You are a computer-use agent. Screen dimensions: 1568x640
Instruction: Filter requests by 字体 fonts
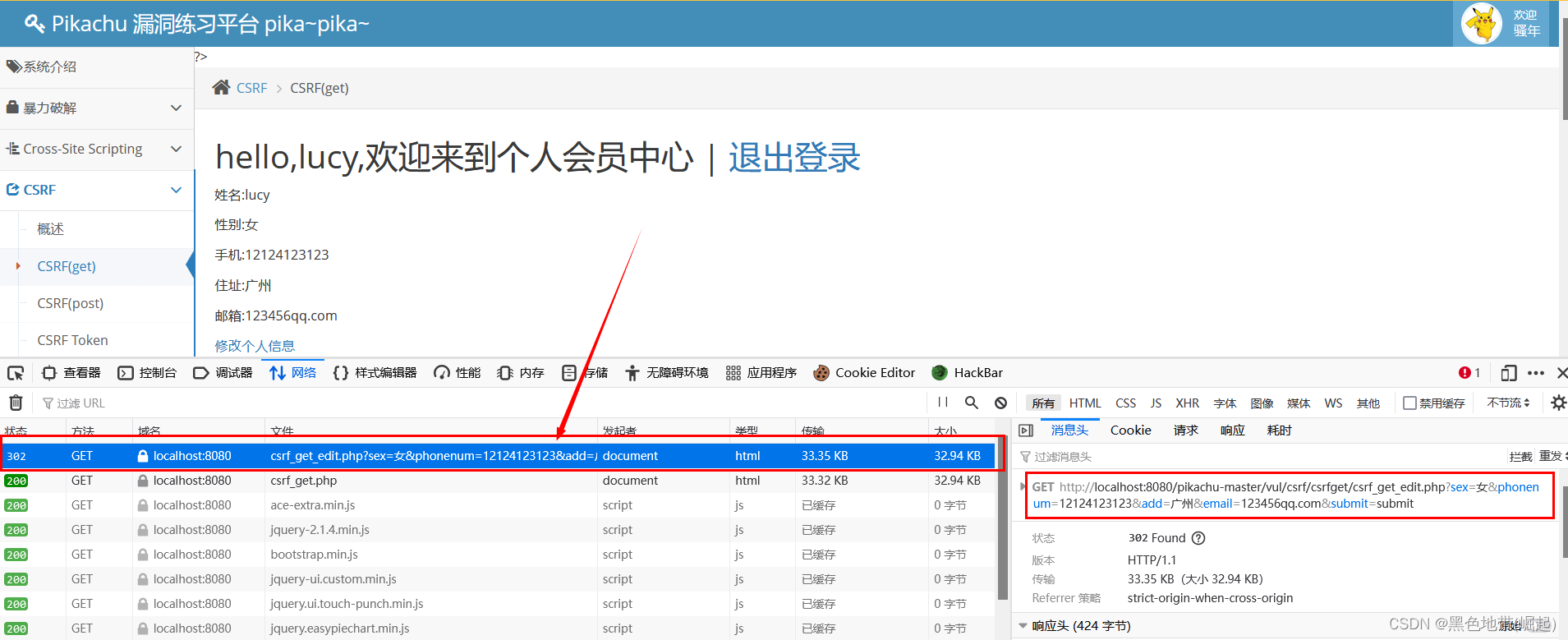point(1225,403)
